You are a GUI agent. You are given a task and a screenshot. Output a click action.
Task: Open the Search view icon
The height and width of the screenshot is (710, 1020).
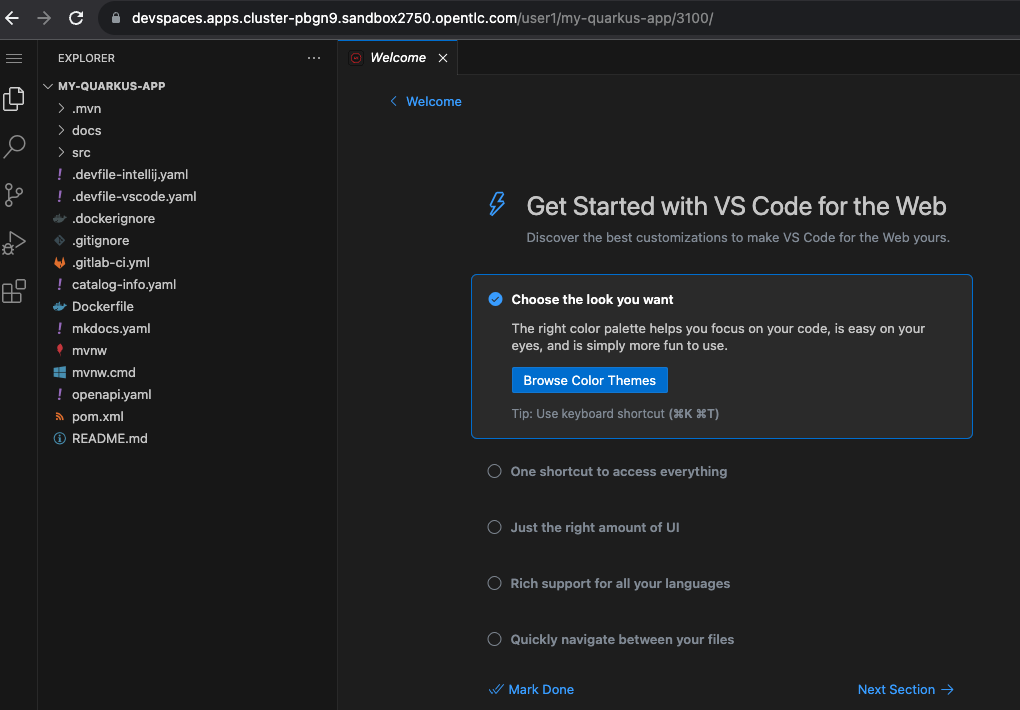click(x=14, y=147)
